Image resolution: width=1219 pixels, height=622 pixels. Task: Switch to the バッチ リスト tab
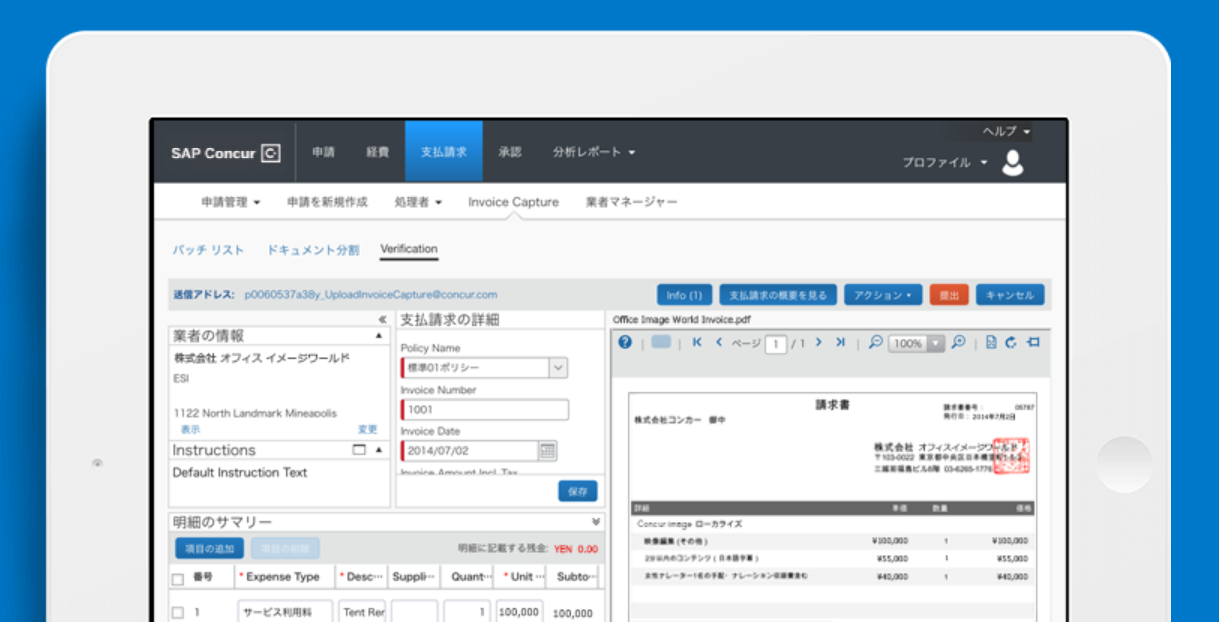click(x=208, y=250)
